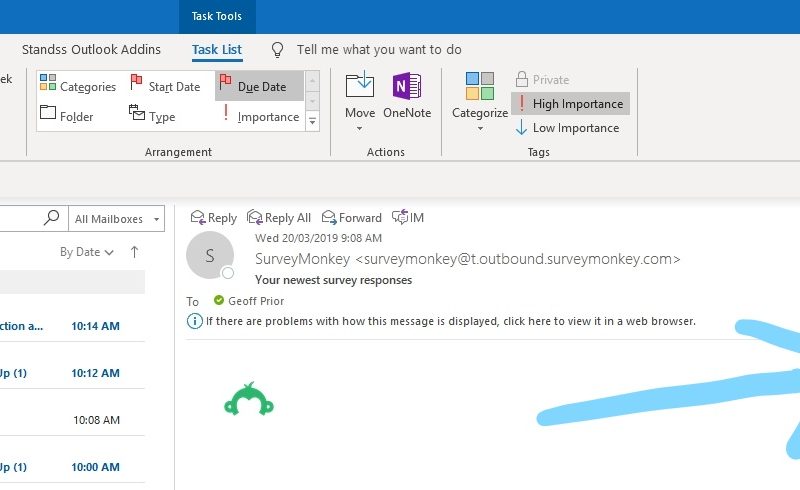This screenshot has width=800, height=490.
Task: Send item to OneNote
Action: coord(407,95)
